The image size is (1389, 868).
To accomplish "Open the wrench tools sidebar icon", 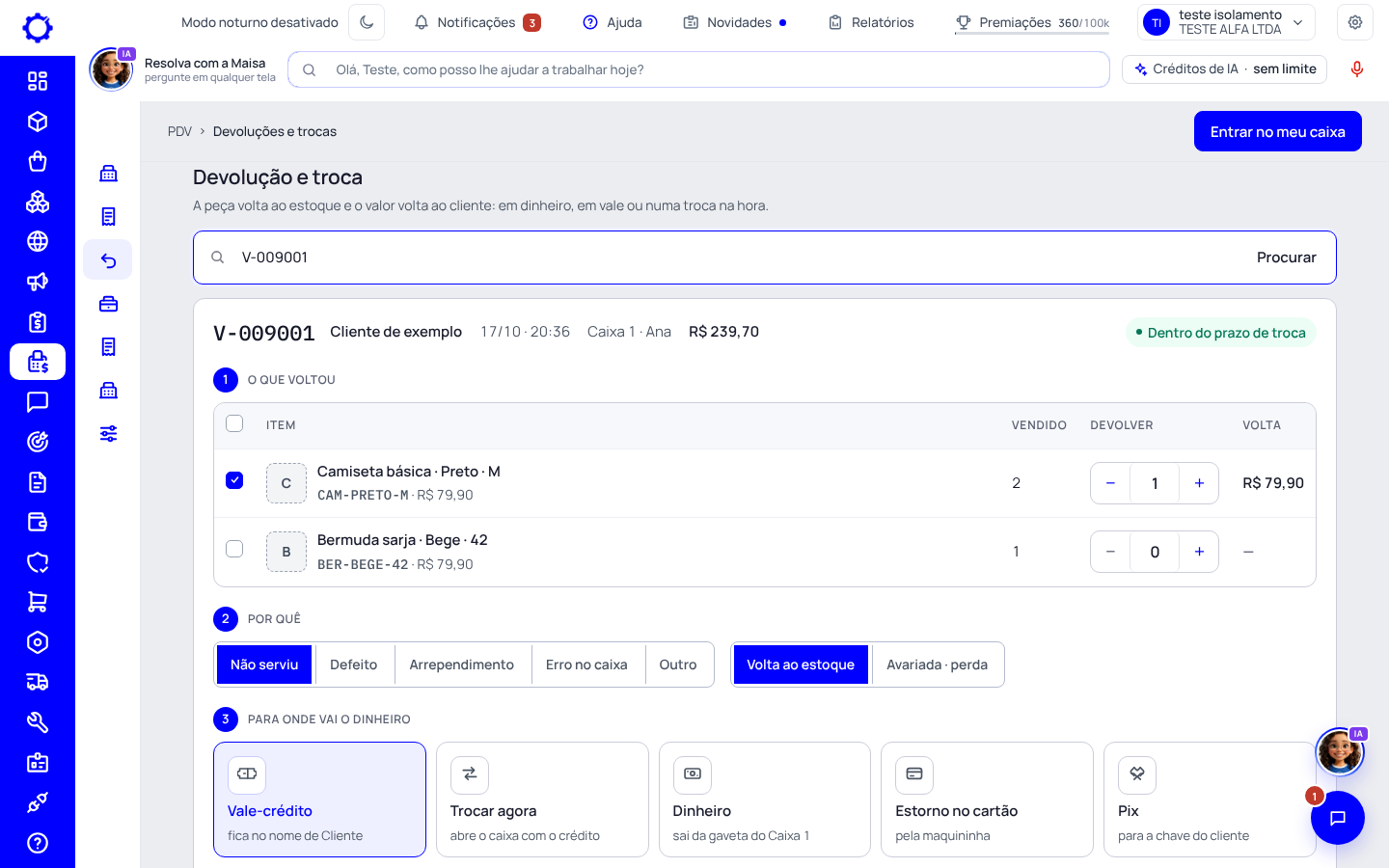I will coord(38,722).
